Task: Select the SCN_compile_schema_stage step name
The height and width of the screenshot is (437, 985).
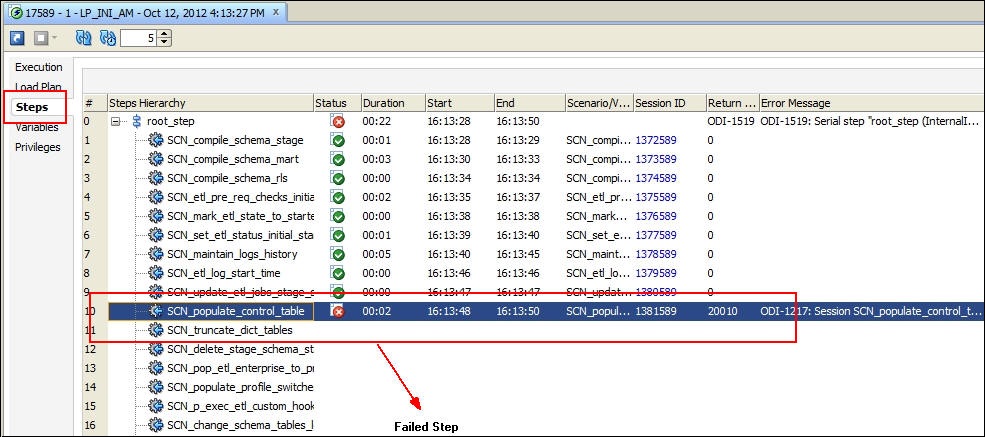Action: tap(235, 140)
